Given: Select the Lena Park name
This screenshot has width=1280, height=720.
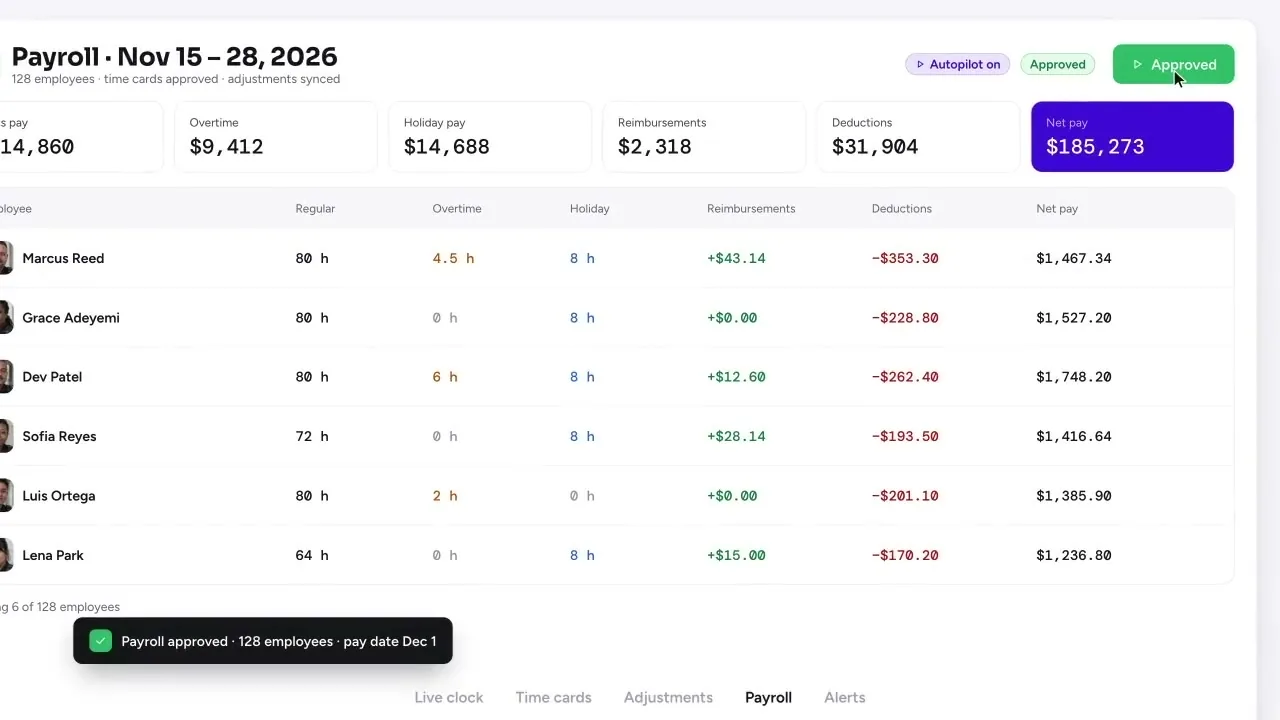Looking at the screenshot, I should tap(53, 555).
